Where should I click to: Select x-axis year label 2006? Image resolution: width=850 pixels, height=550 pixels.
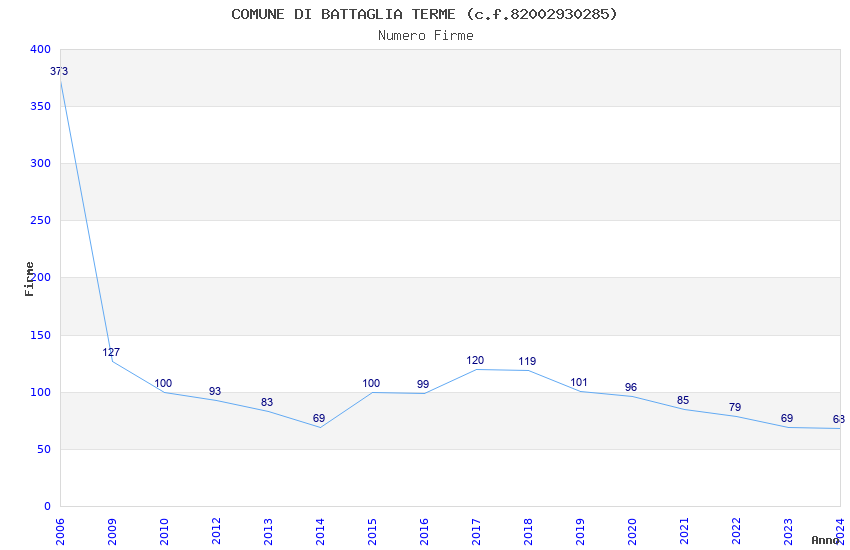pyautogui.click(x=60, y=531)
